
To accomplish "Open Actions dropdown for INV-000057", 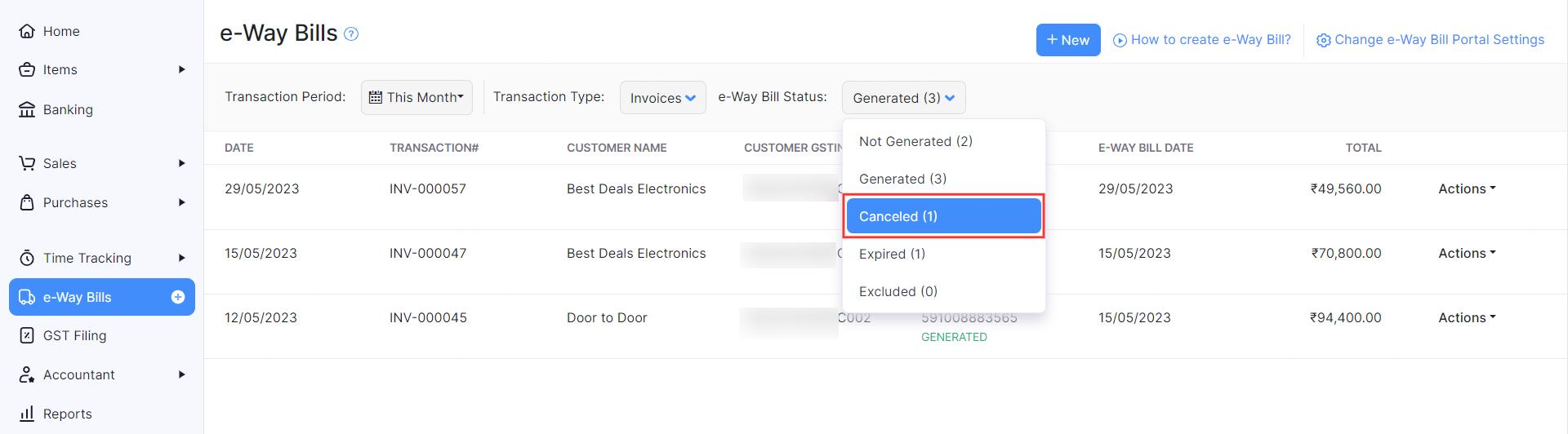I will coord(1467,188).
